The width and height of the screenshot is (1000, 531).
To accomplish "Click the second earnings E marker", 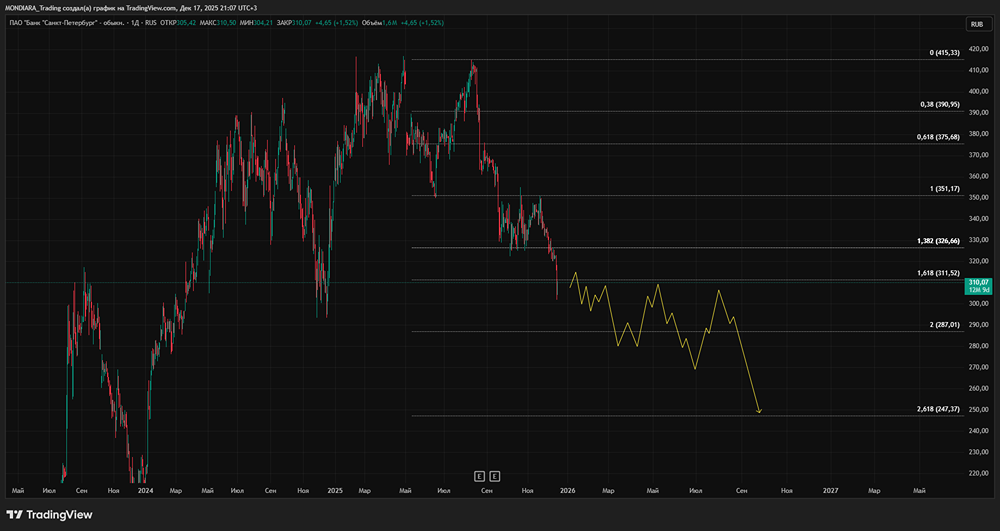I will (x=494, y=475).
